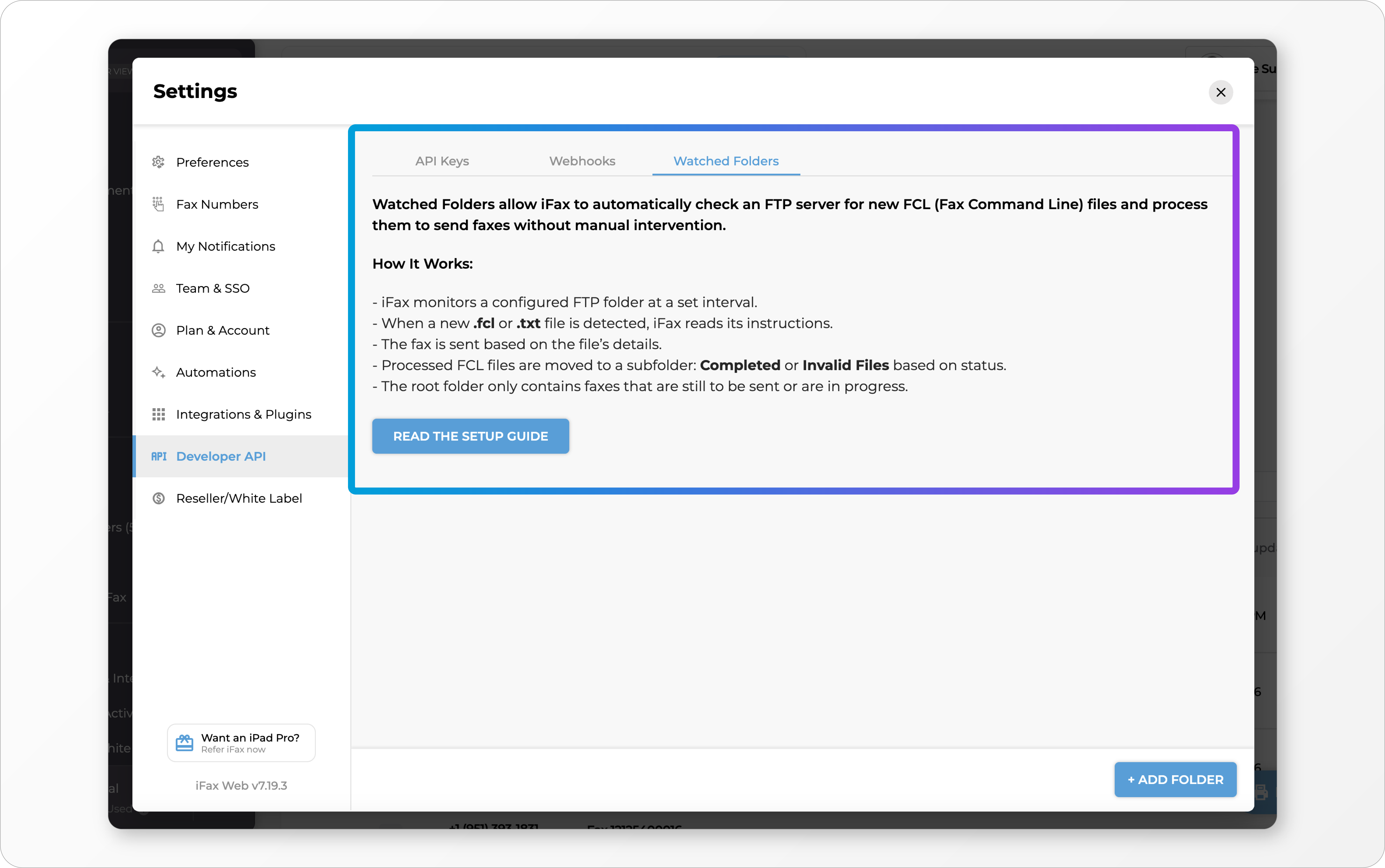Screen dimensions: 1385x868
Task: Click the Plan & Account person icon
Action: tap(158, 330)
